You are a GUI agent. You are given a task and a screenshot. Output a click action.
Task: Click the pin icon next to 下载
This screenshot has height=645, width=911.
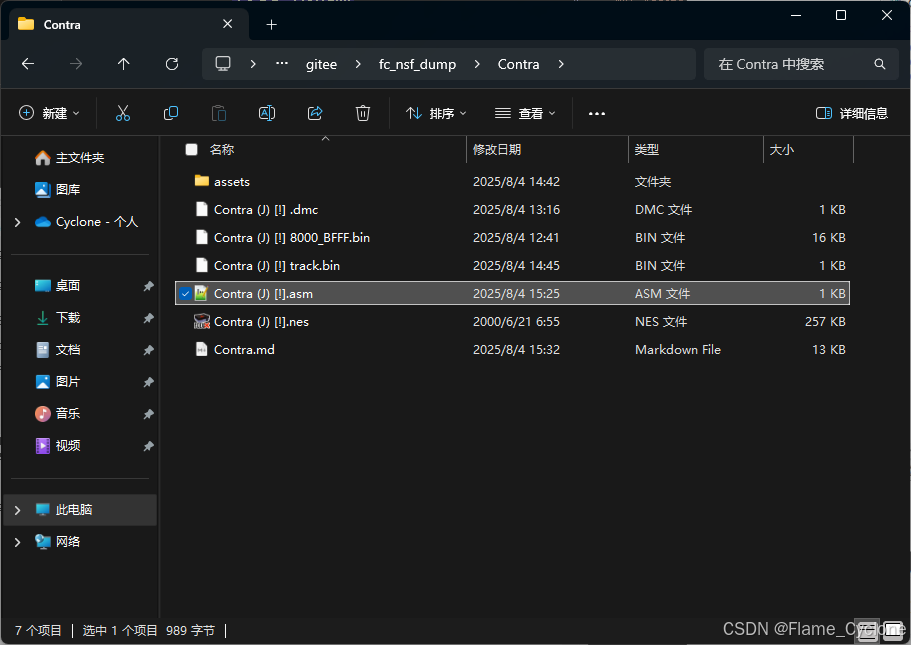(149, 318)
